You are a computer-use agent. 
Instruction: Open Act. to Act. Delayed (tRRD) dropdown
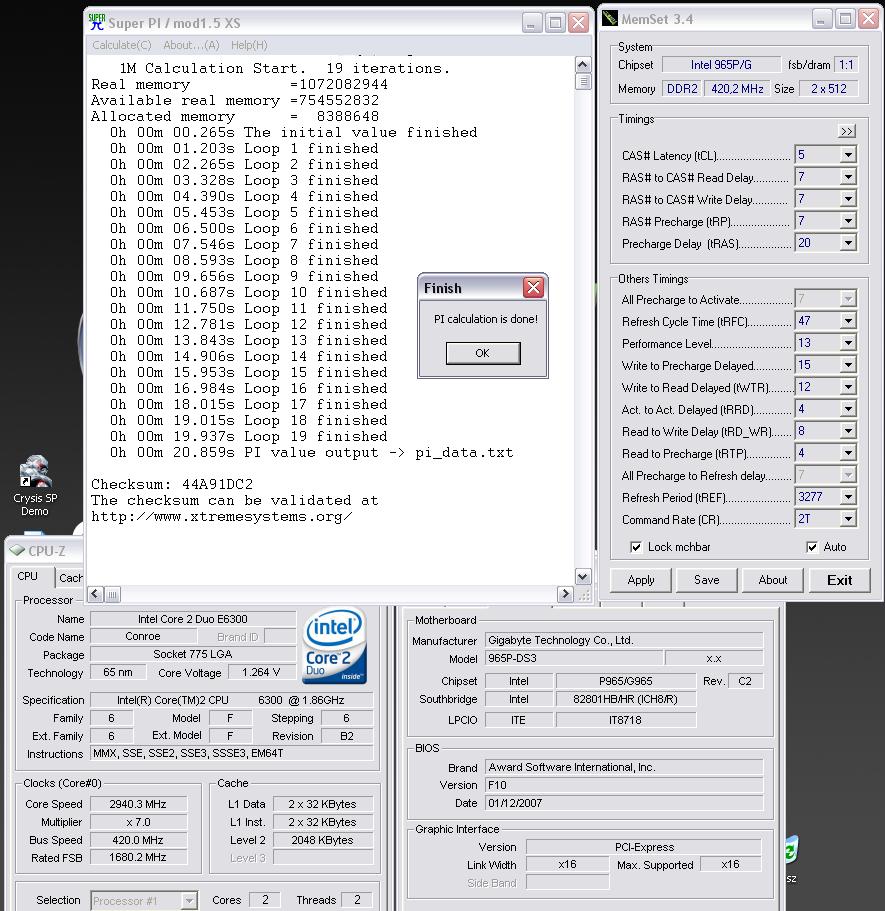(848, 410)
